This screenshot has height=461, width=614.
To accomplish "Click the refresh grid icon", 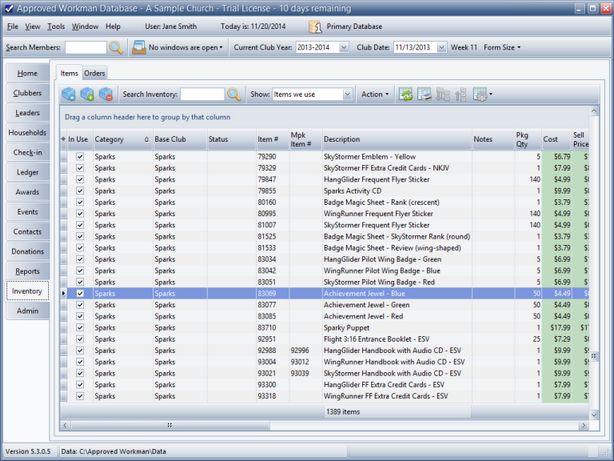I will (406, 94).
